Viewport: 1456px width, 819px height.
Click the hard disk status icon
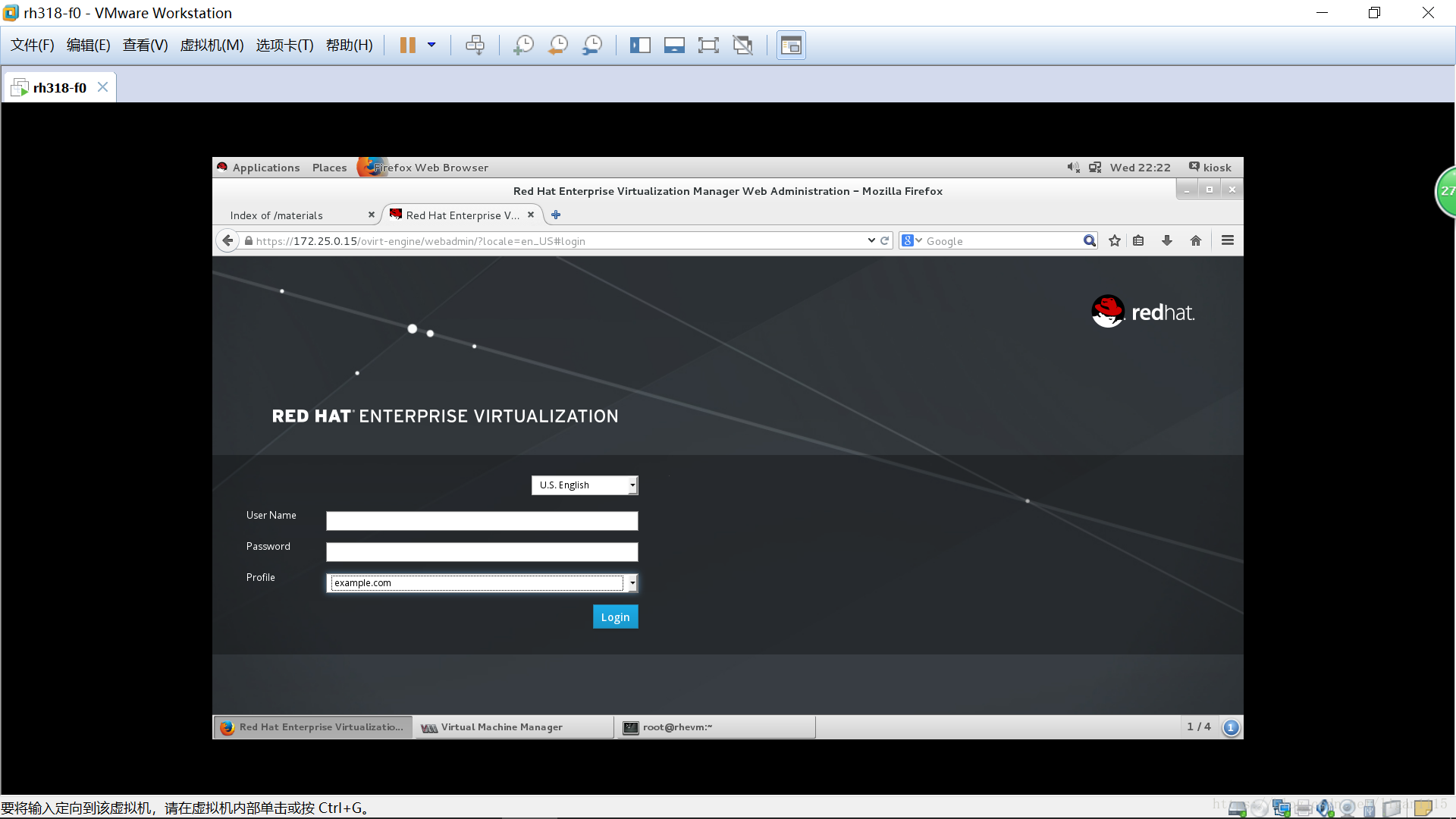click(1238, 808)
